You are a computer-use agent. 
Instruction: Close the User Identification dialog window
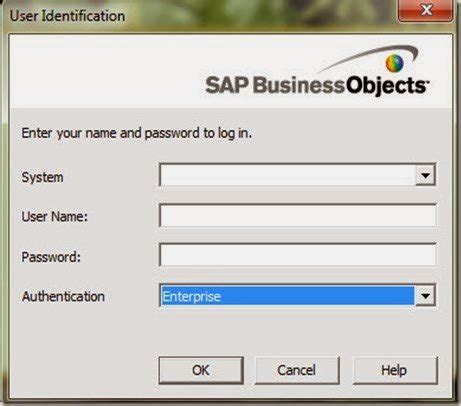(x=426, y=10)
